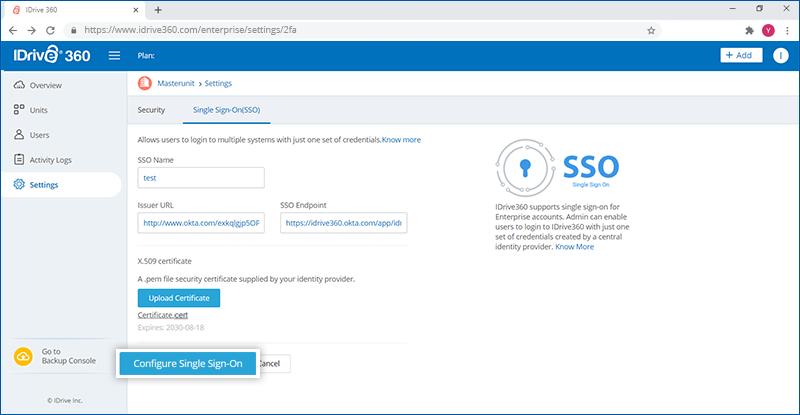The width and height of the screenshot is (800, 415).
Task: Switch to the Security tab
Action: 151,110
